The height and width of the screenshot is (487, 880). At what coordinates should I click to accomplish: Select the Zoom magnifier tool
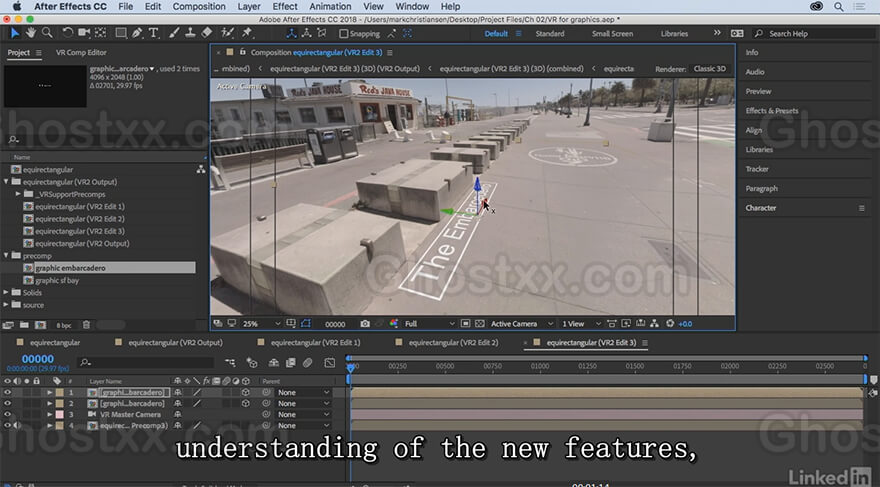pos(47,33)
